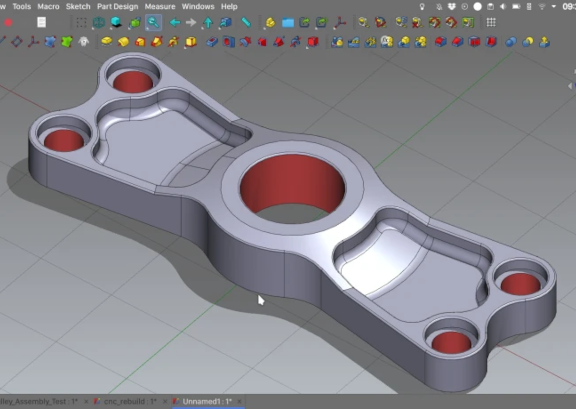Click the yellow Part icon in top toolbar
The width and height of the screenshot is (576, 409).
(x=270, y=23)
